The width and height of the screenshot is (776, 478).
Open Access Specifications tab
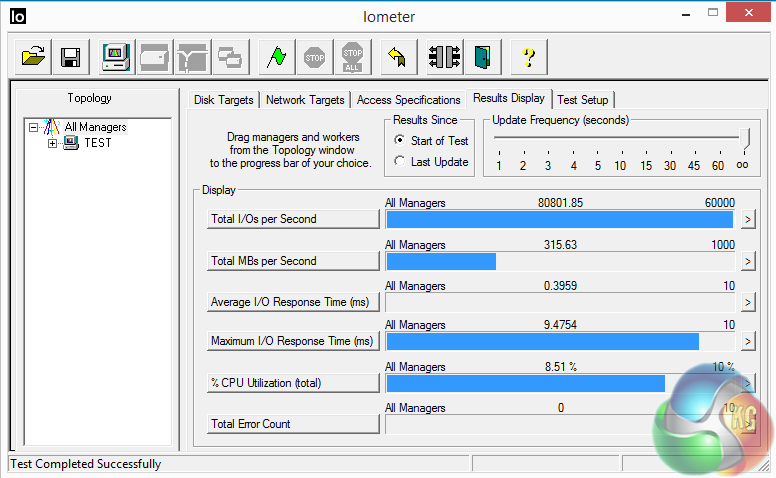coord(408,100)
